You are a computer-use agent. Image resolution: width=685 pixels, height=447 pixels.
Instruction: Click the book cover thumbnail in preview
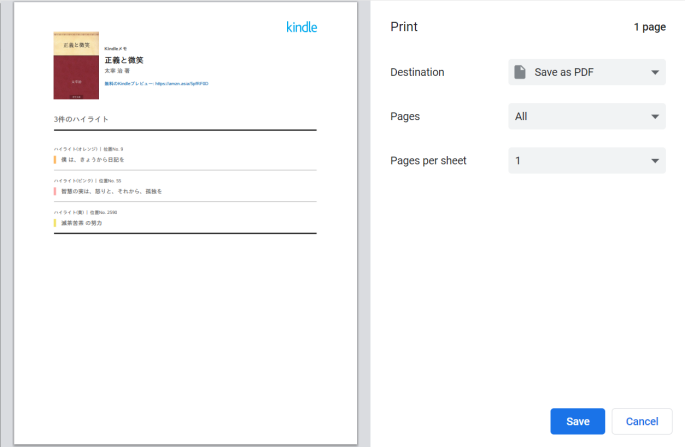point(76,66)
